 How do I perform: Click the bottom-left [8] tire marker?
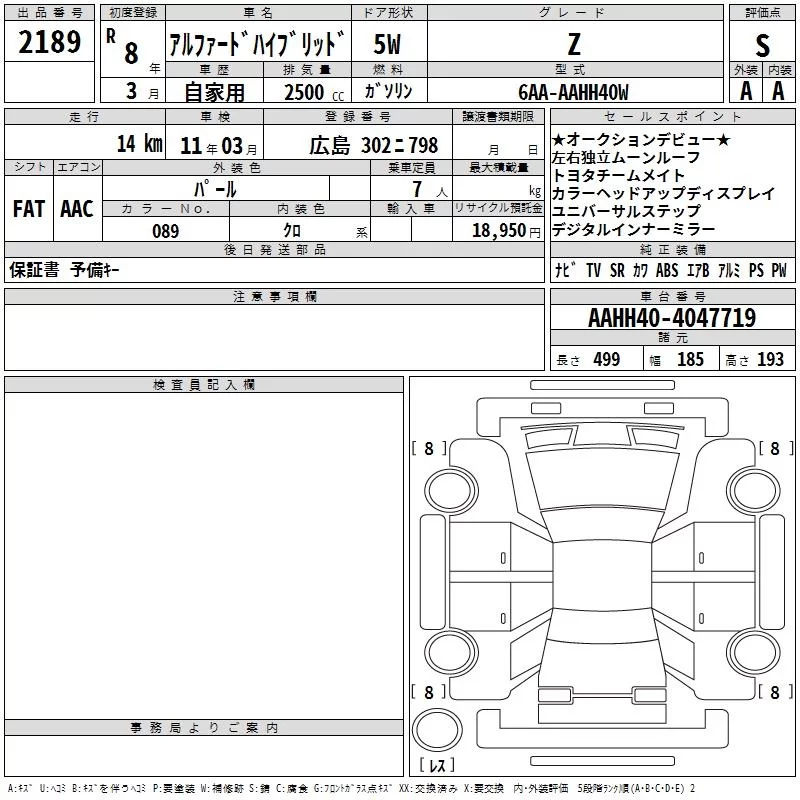[x=429, y=692]
